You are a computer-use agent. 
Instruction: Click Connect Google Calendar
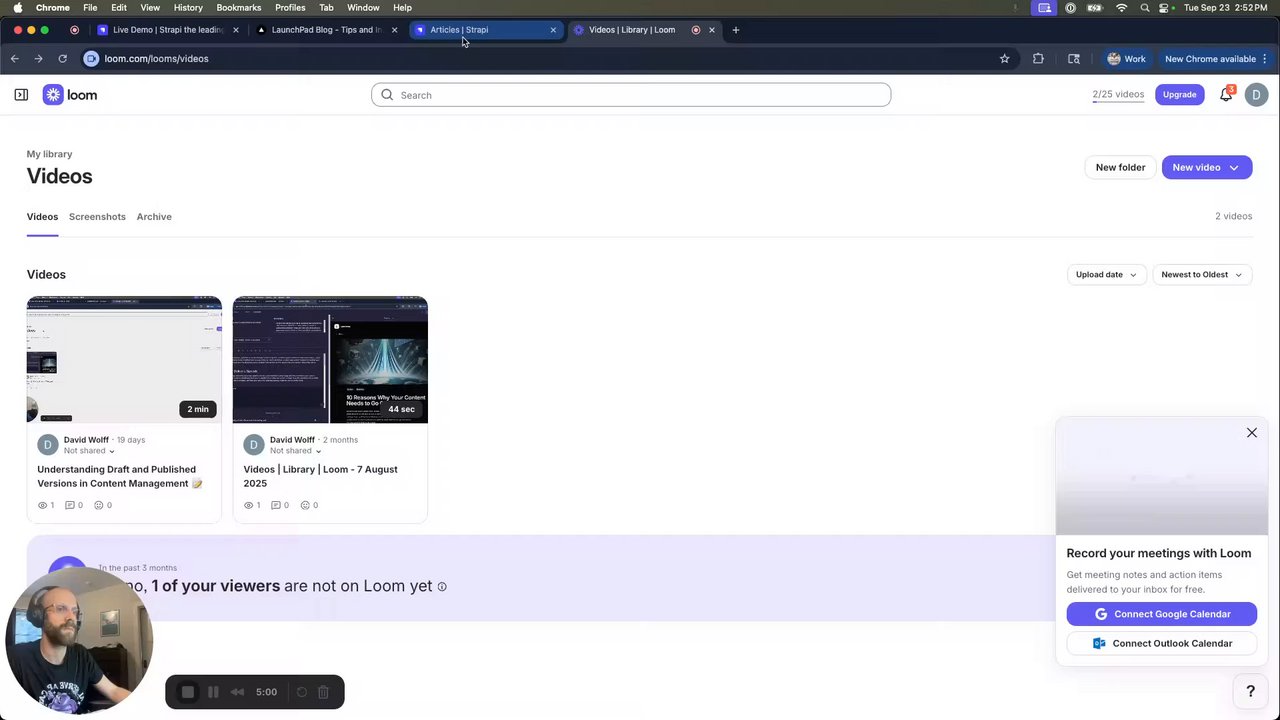pos(1161,614)
